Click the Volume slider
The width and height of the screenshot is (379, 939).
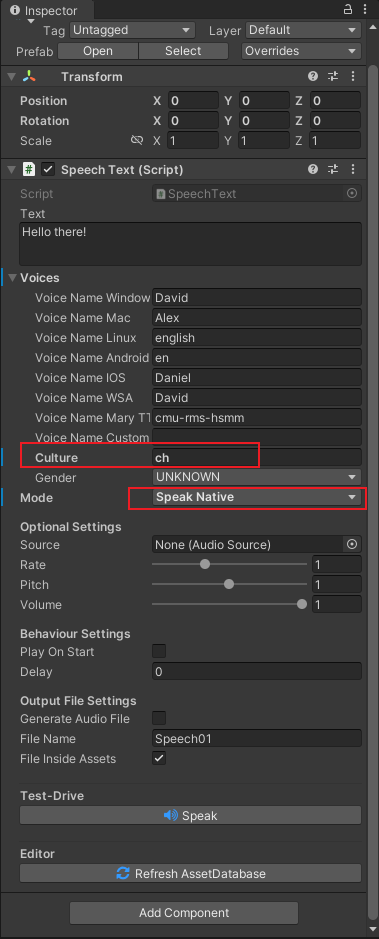(x=229, y=604)
